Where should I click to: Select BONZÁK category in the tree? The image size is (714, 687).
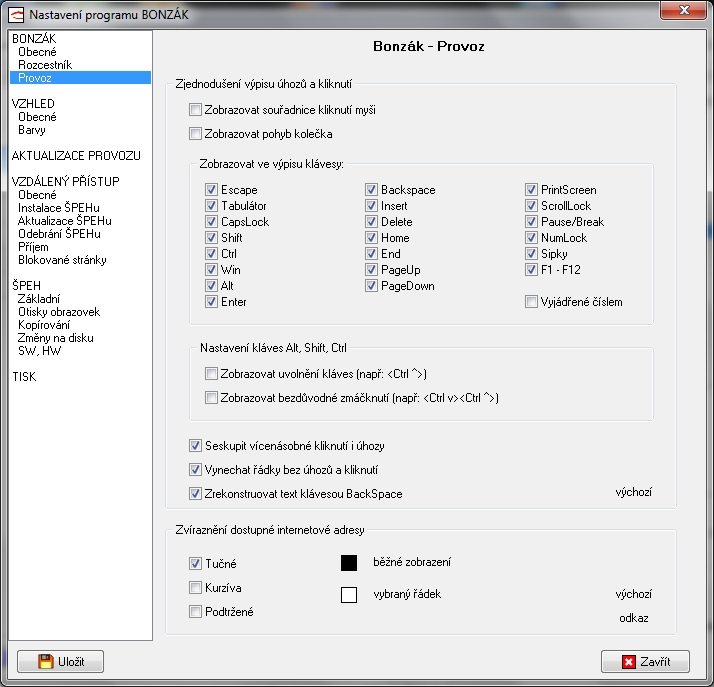point(34,39)
